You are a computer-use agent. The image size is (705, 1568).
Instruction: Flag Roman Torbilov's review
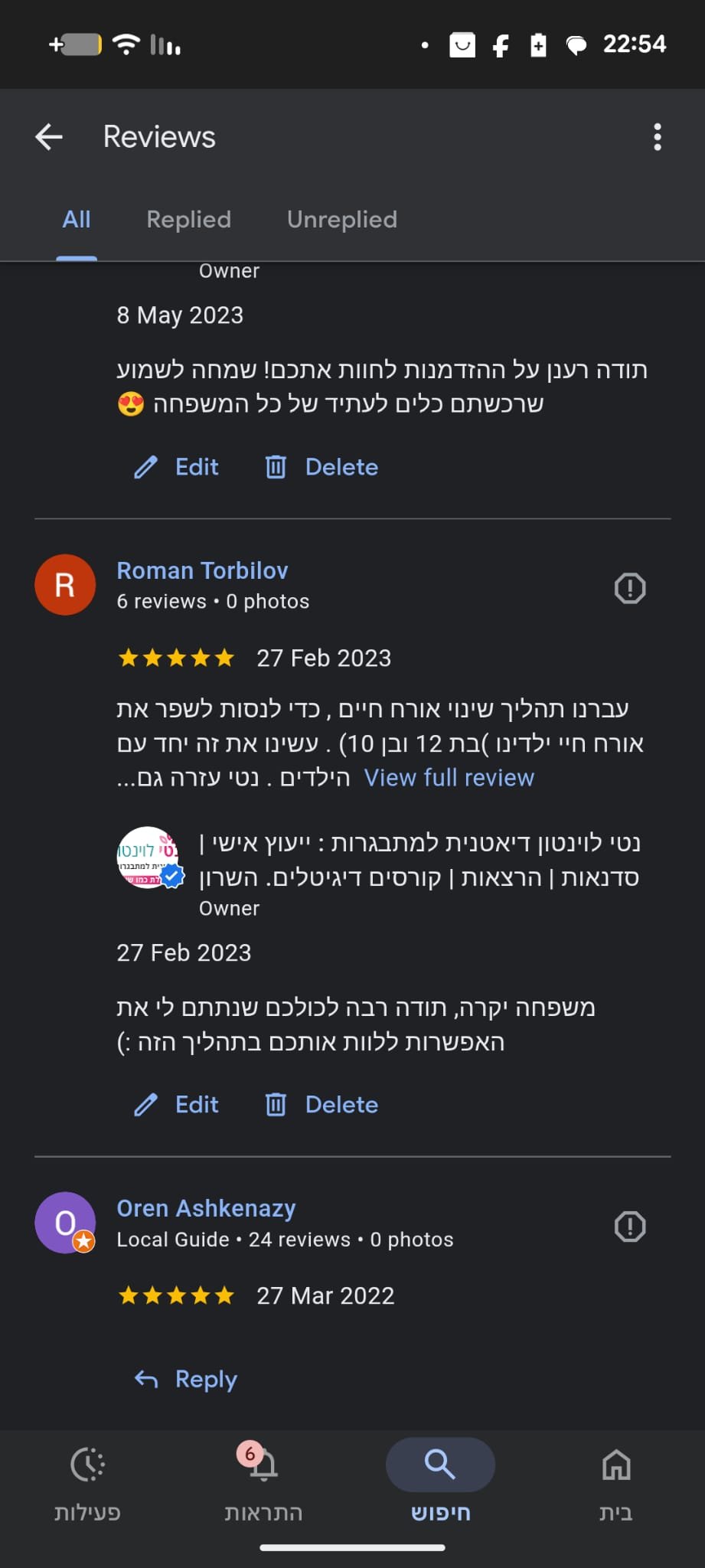[x=629, y=588]
